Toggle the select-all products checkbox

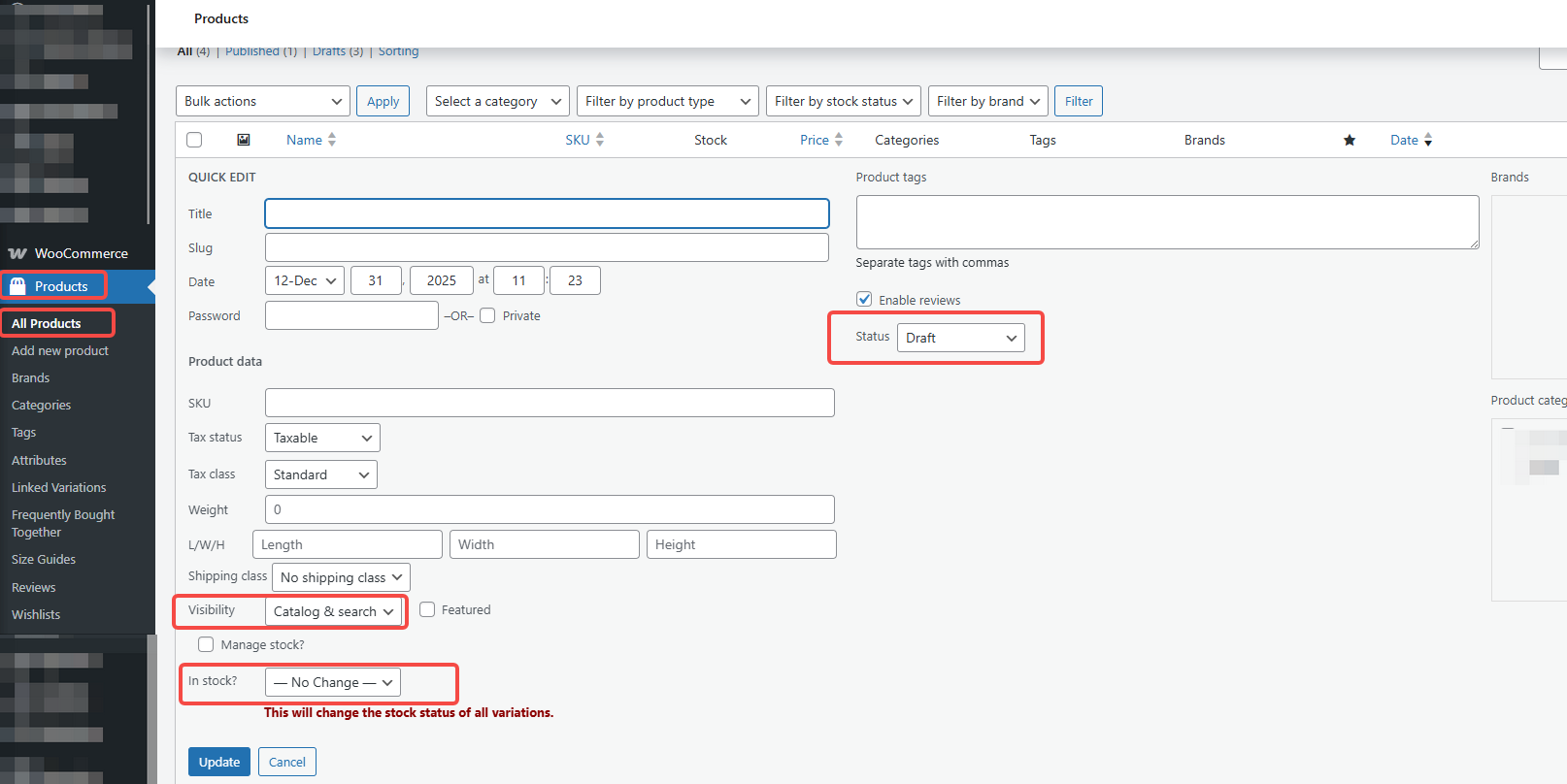194,140
